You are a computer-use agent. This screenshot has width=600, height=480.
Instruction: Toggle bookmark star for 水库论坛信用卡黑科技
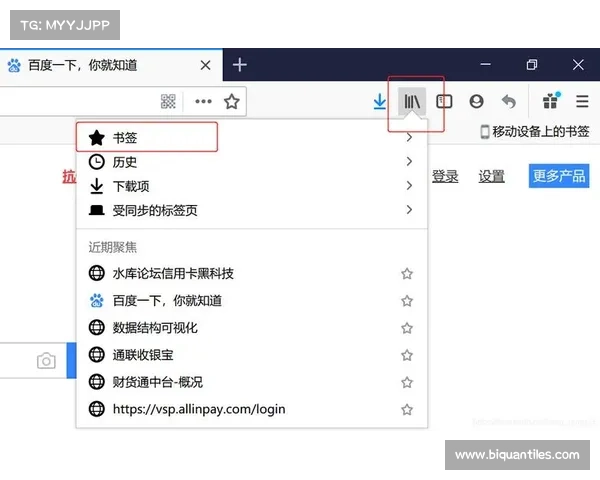[x=407, y=273]
